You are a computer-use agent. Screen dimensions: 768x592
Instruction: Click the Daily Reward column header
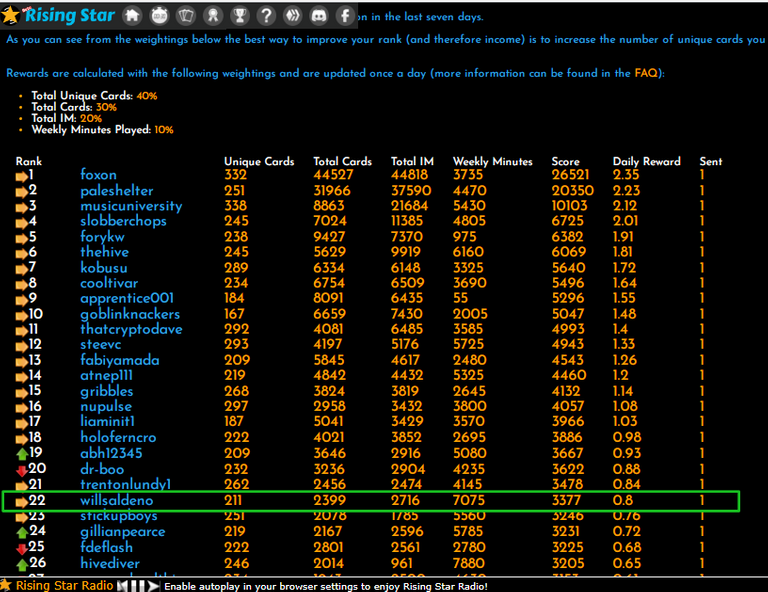pos(647,162)
